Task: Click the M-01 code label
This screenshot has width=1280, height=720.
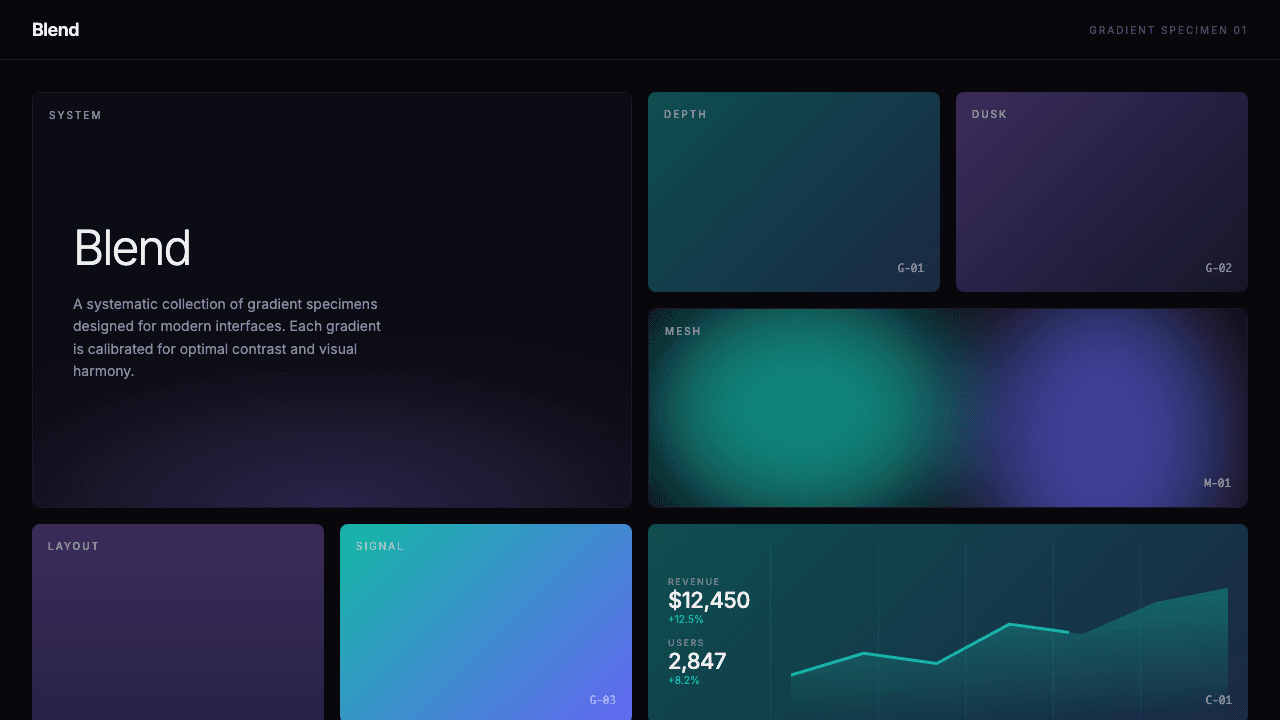Action: click(x=1217, y=483)
